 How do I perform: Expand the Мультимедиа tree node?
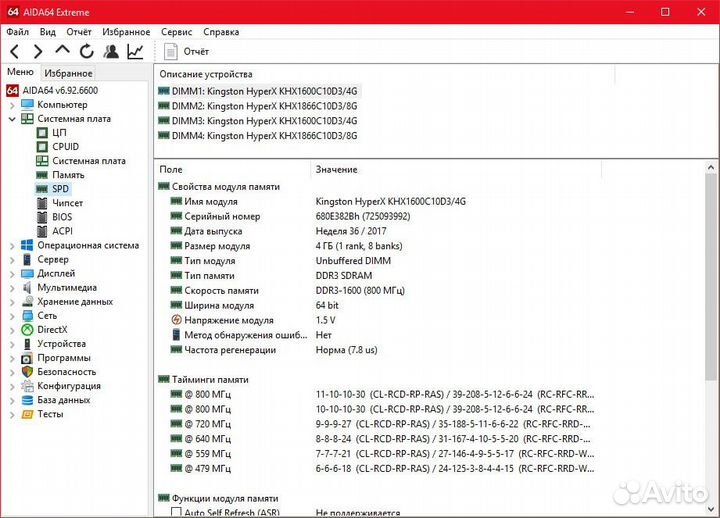pos(12,288)
